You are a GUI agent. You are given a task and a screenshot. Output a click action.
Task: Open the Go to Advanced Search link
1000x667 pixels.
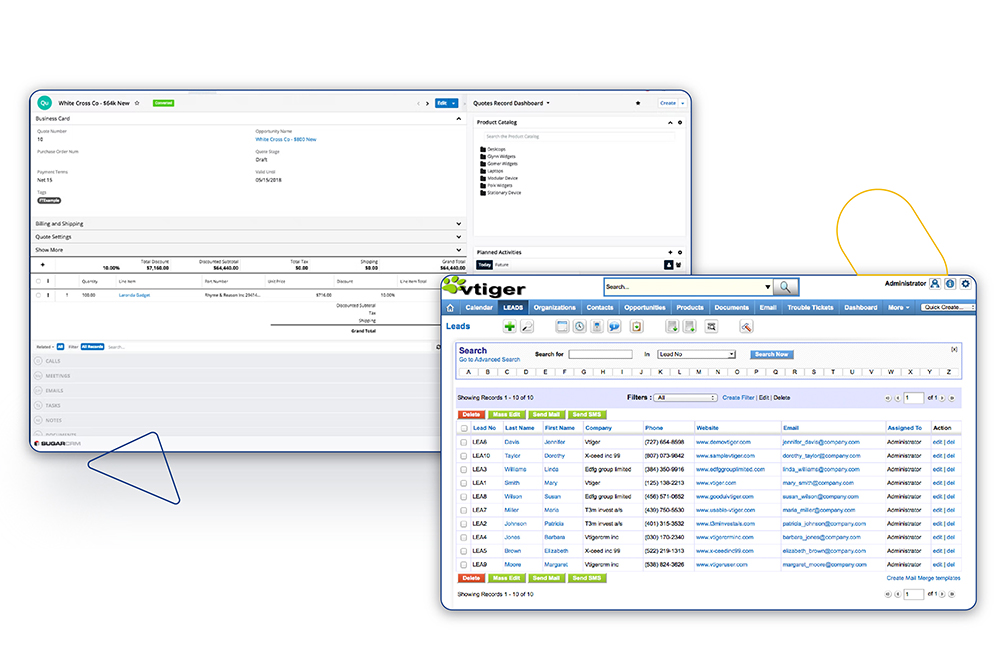(489, 360)
